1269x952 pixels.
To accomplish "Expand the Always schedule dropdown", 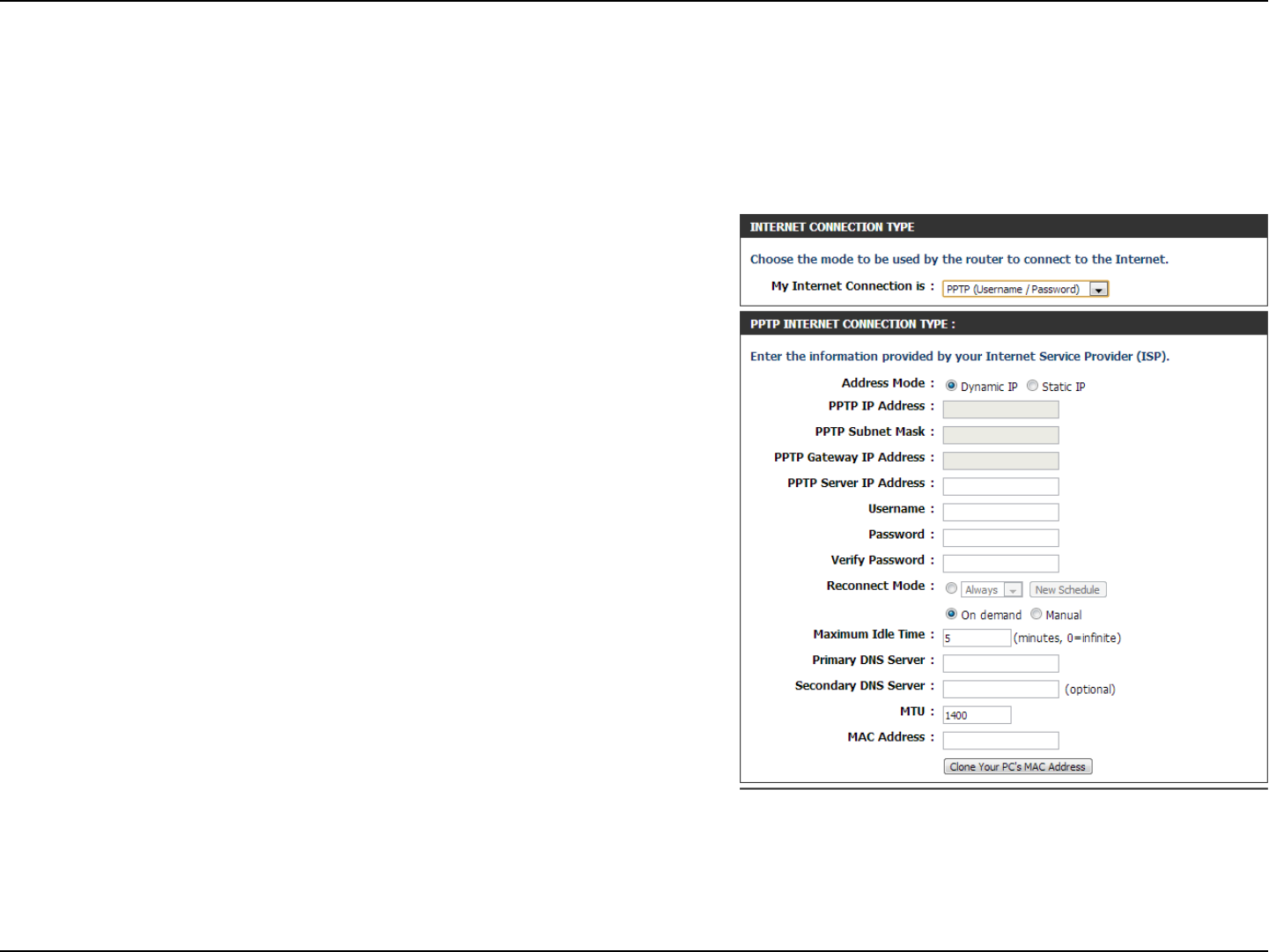I will (x=992, y=590).
